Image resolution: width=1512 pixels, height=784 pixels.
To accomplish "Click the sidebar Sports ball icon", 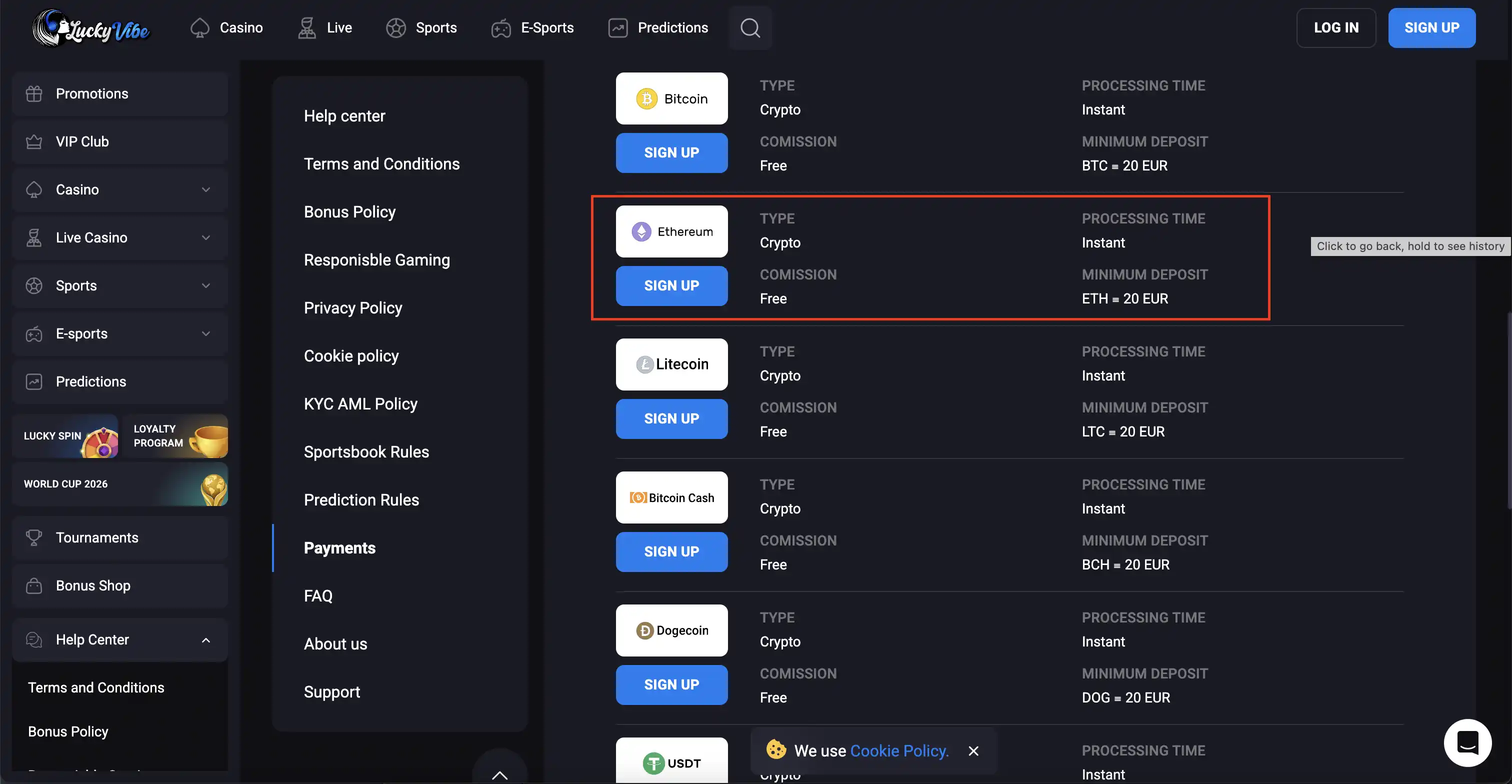I will [34, 286].
